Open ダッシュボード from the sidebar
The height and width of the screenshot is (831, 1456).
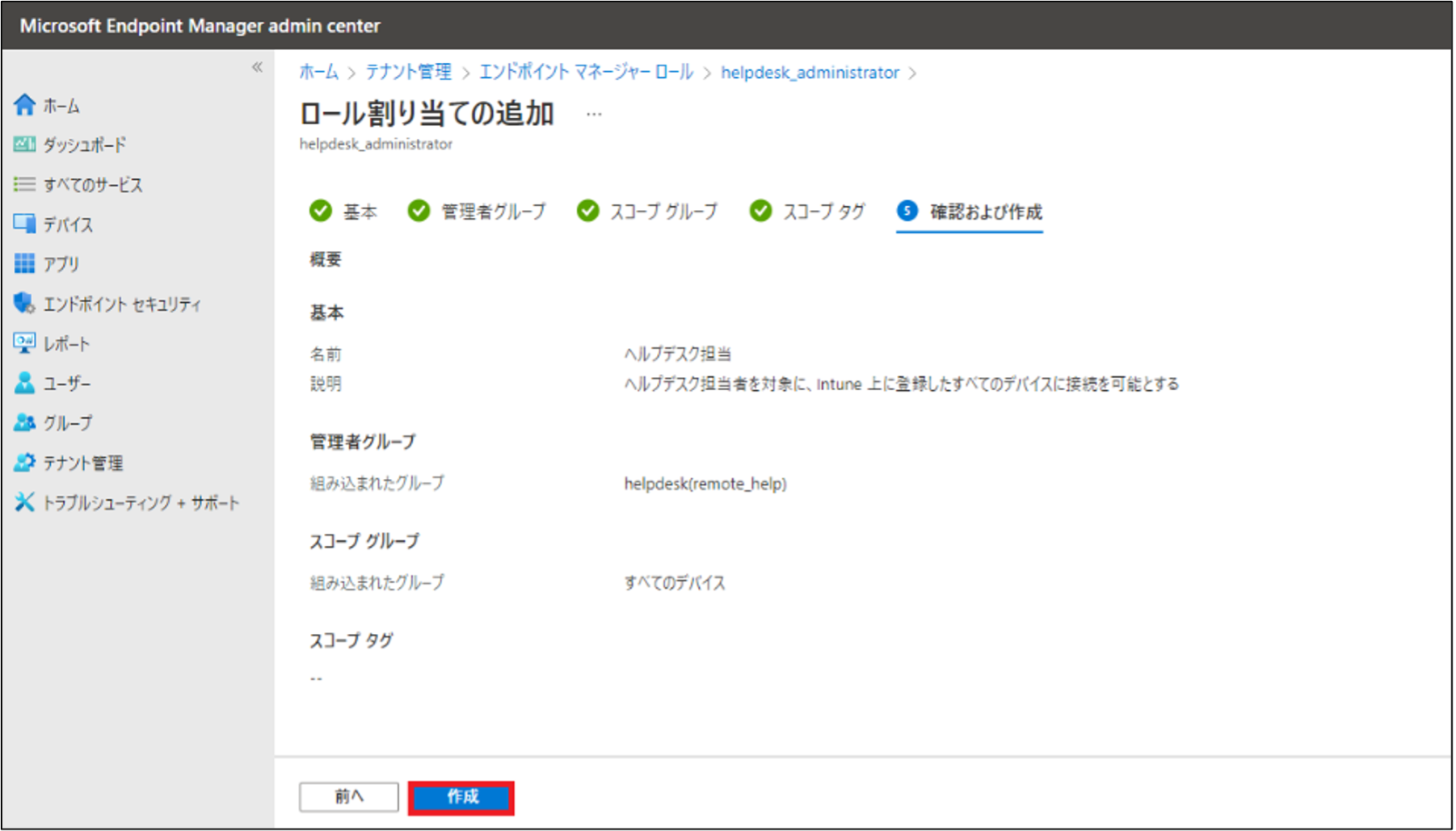click(85, 145)
